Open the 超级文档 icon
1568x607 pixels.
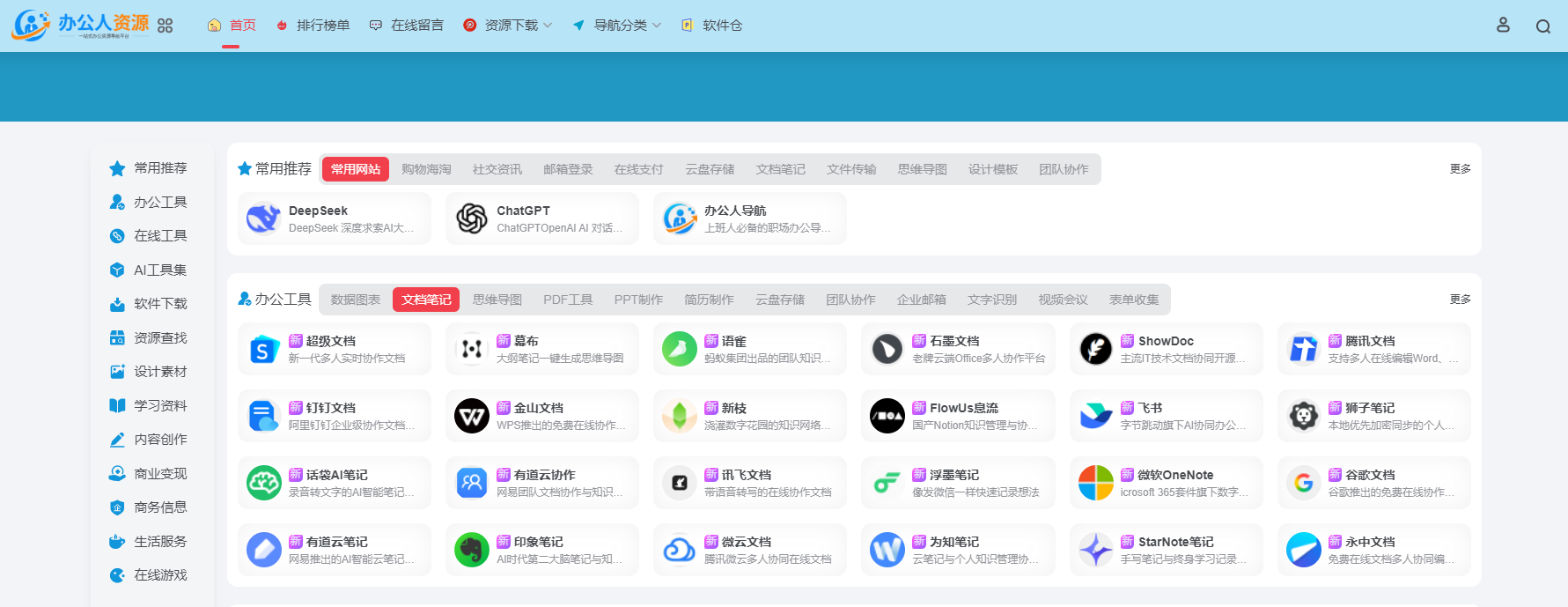263,349
